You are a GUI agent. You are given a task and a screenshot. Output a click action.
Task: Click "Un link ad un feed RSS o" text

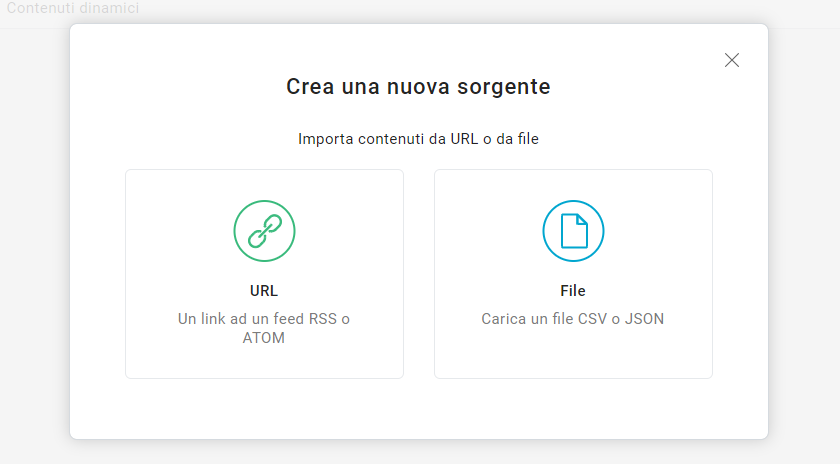264,319
